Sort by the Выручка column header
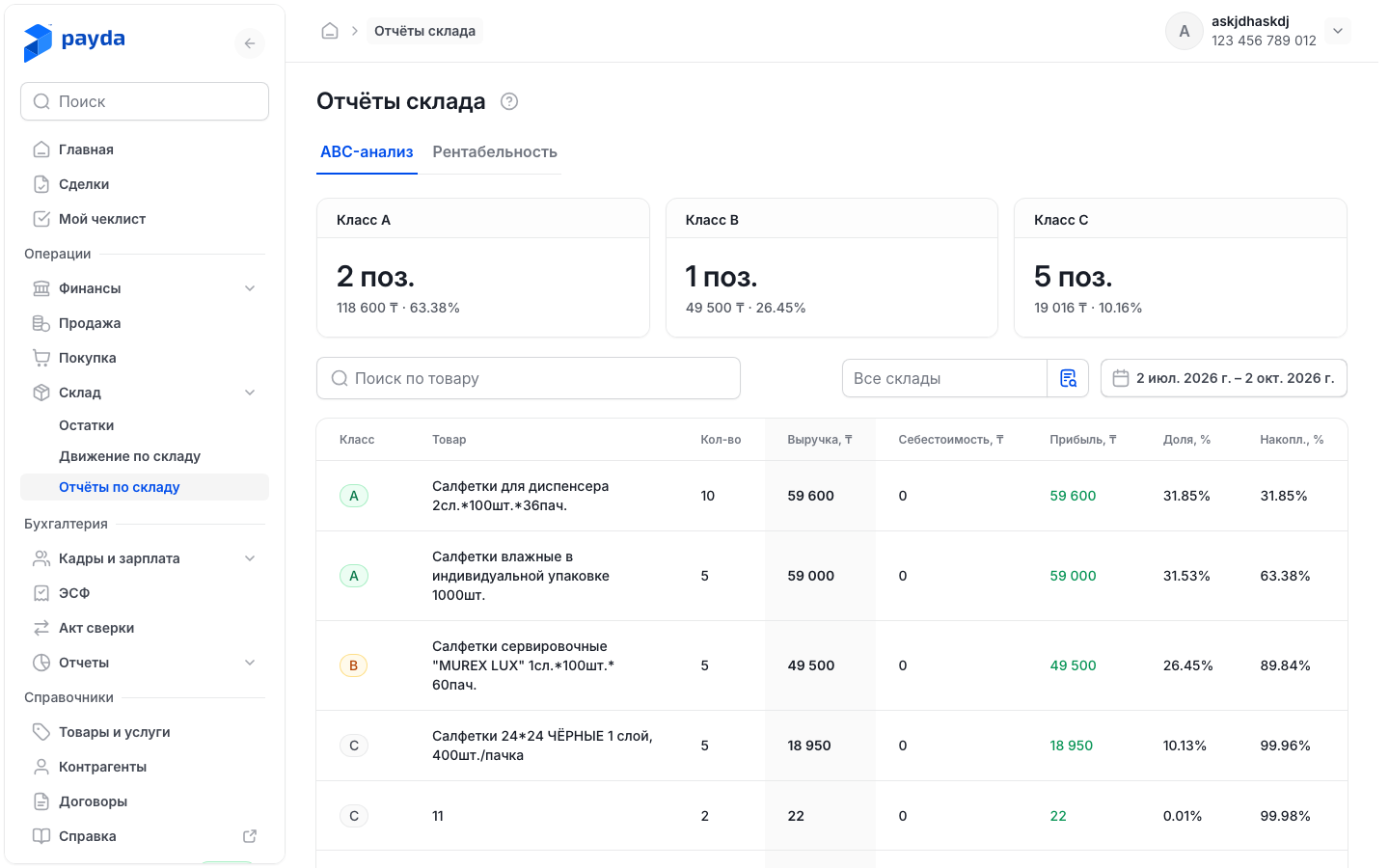 point(820,440)
